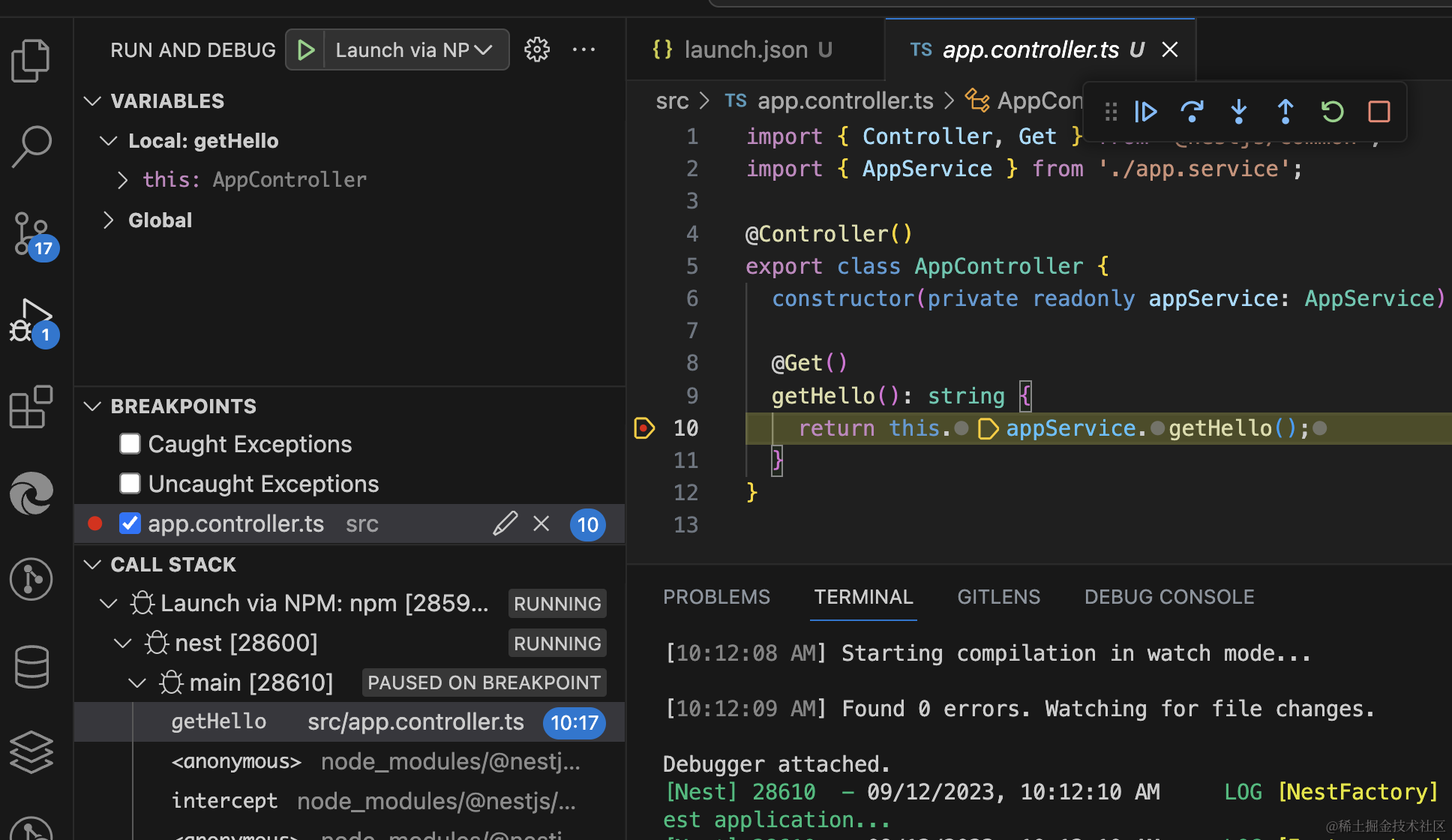
Task: Switch to the Debug Console tab
Action: (1168, 597)
